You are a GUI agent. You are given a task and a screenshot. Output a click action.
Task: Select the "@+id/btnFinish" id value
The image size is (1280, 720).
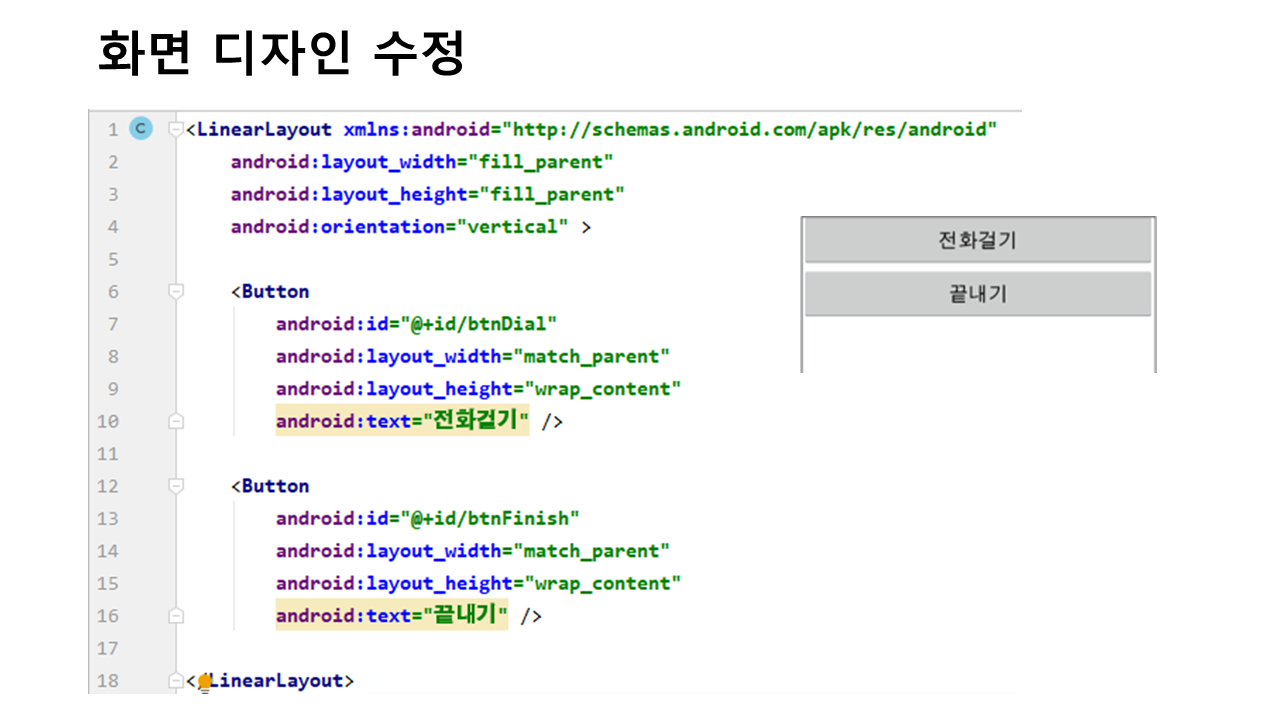pos(489,518)
